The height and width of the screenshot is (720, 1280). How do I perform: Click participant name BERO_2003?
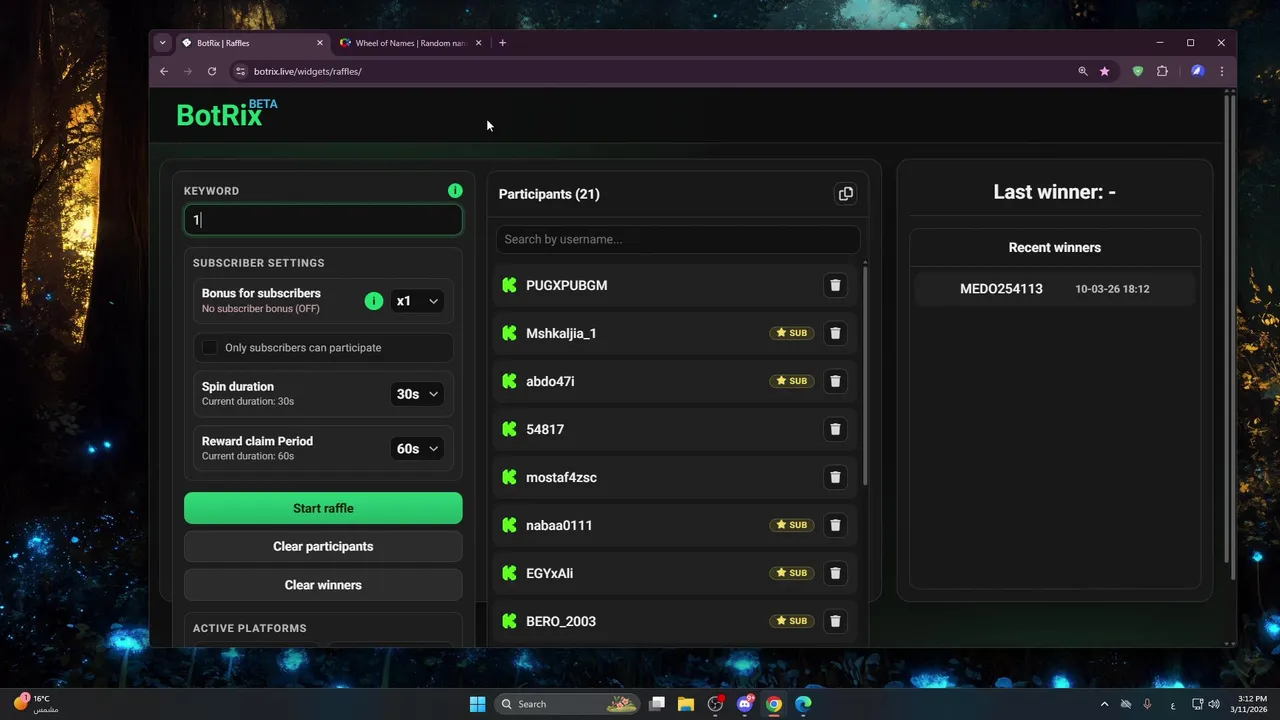[x=561, y=621]
